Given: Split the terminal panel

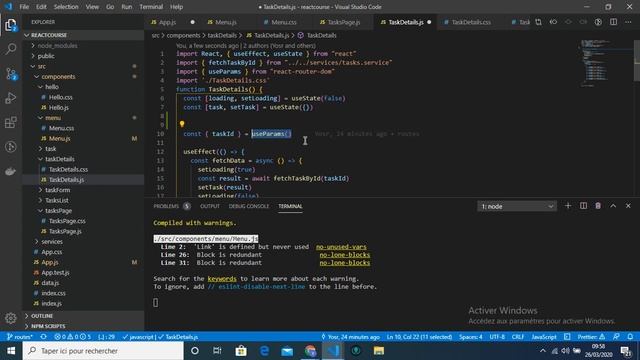Looking at the screenshot, I should pyautogui.click(x=583, y=206).
